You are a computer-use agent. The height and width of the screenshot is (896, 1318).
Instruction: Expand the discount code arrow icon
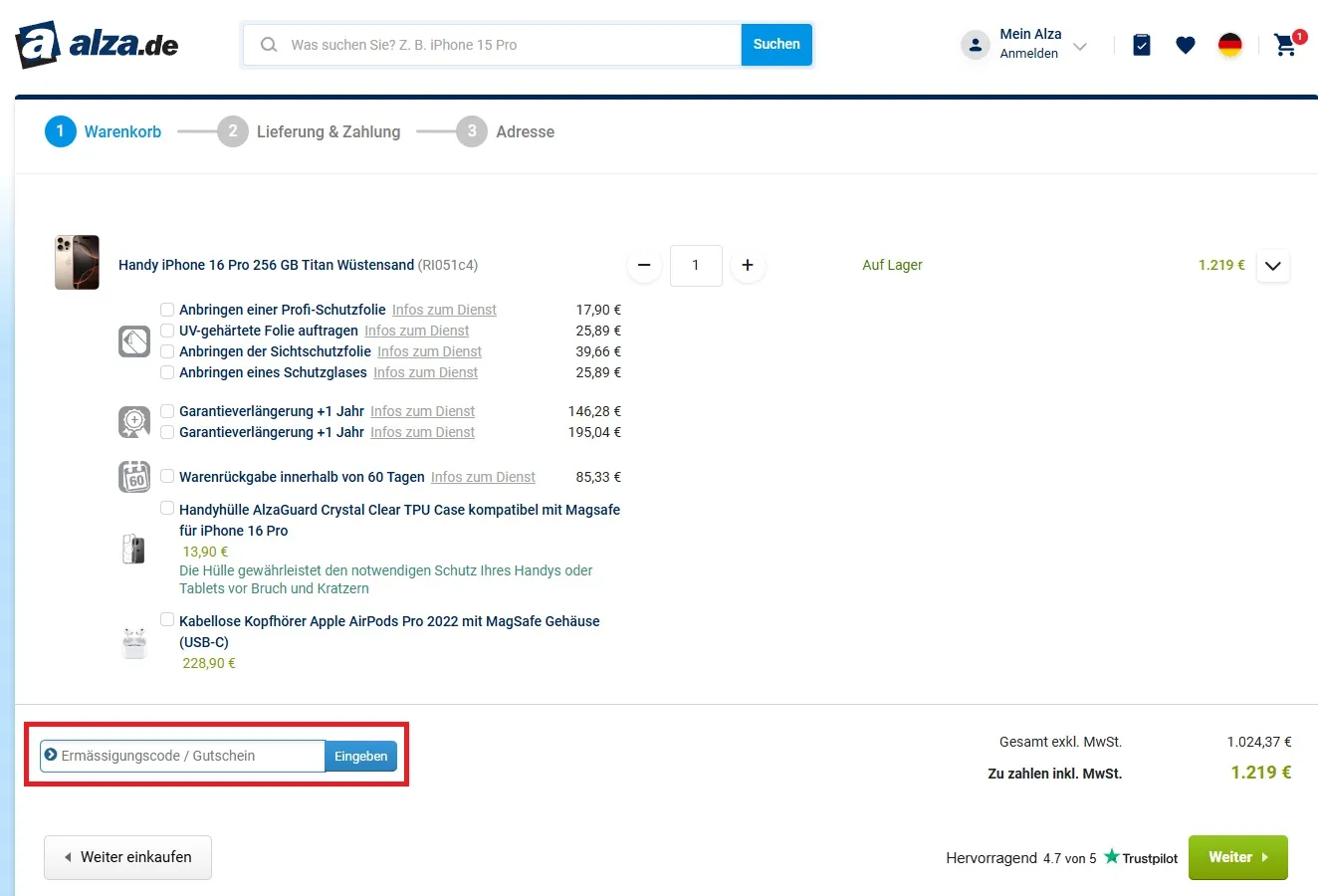51,756
